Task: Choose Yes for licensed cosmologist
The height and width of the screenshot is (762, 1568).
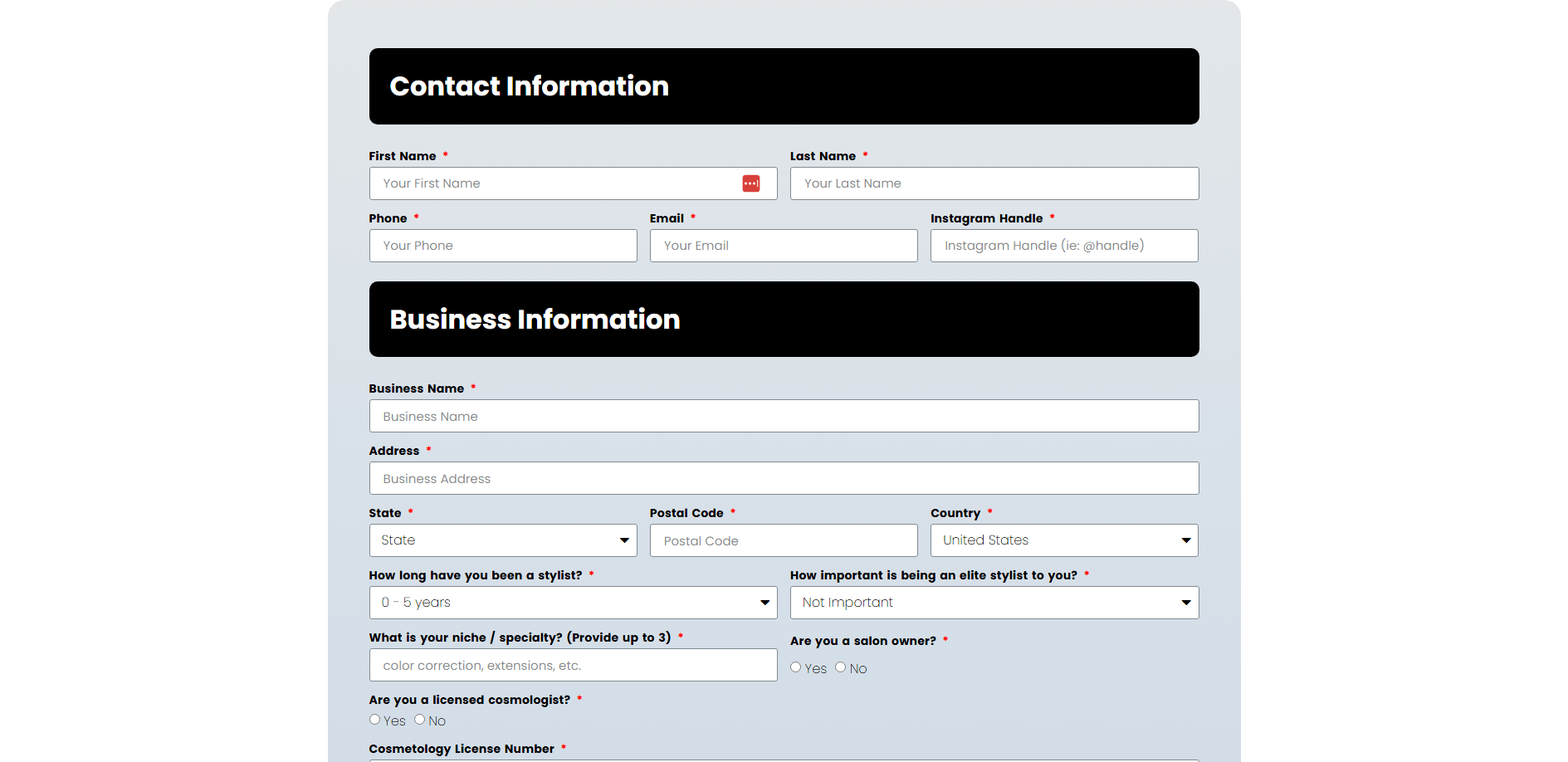Action: (374, 720)
